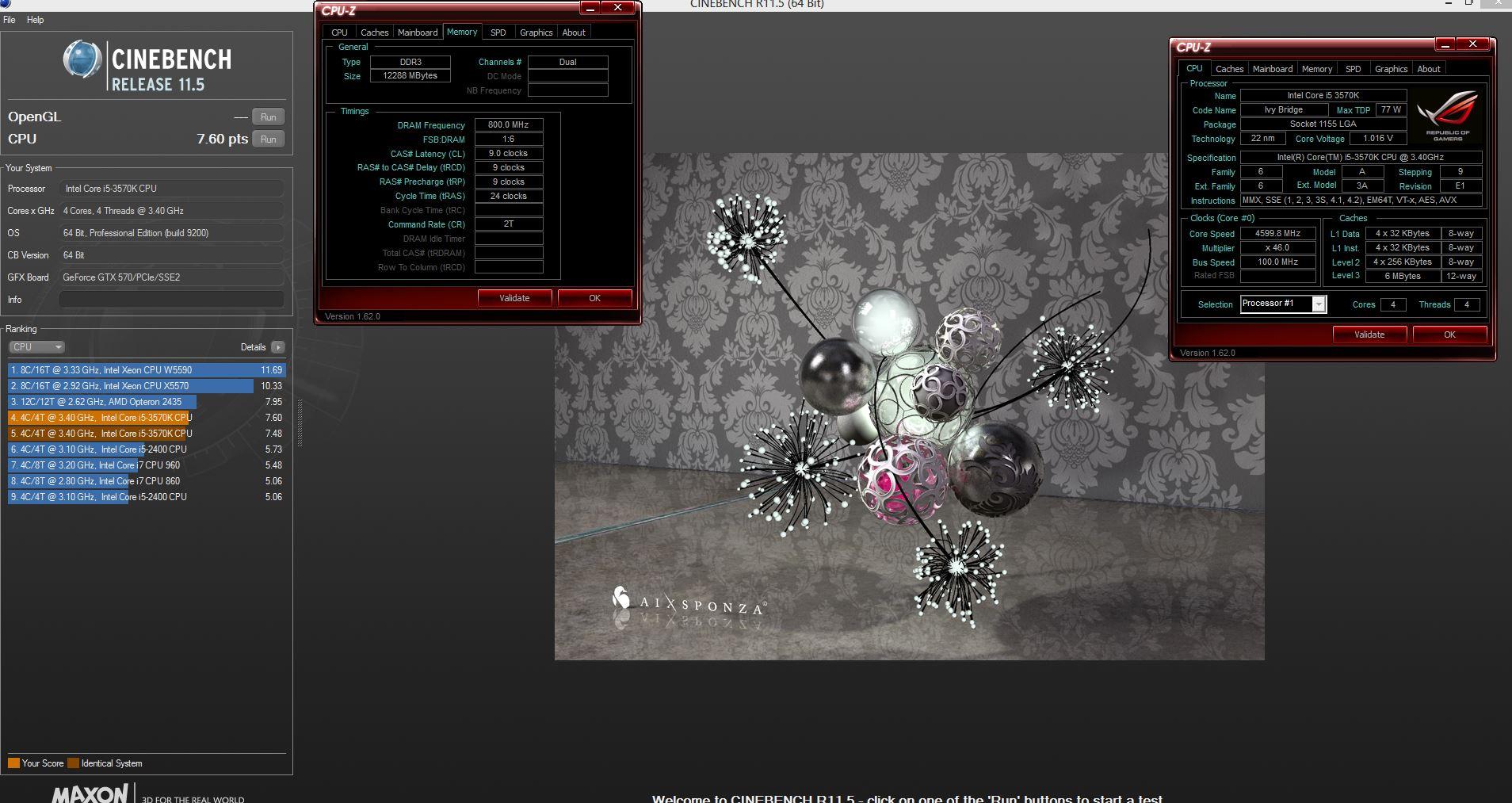Open Caches tab in right CPU-Z window
The image size is (1512, 803).
[1229, 69]
